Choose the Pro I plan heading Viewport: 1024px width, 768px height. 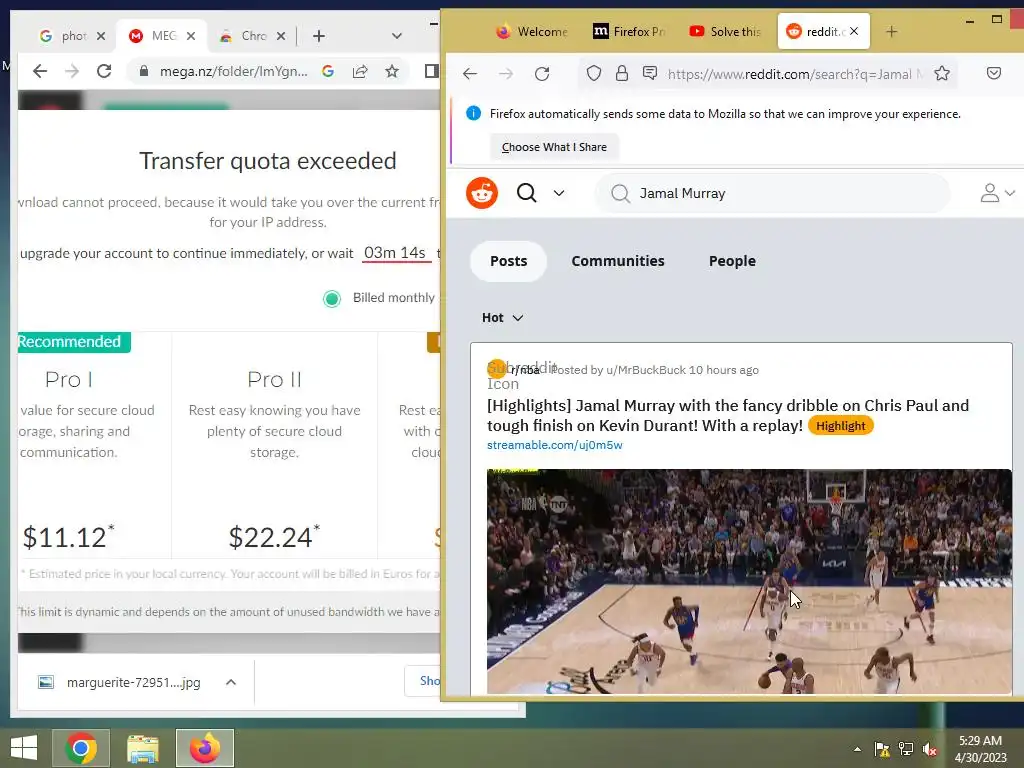69,379
